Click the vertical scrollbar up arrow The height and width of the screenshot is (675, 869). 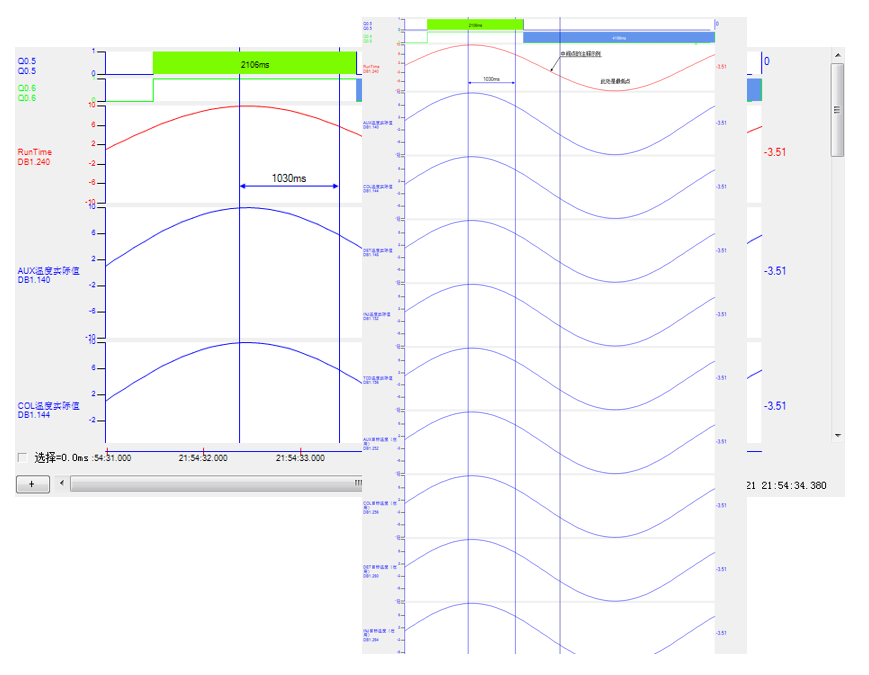(x=837, y=55)
